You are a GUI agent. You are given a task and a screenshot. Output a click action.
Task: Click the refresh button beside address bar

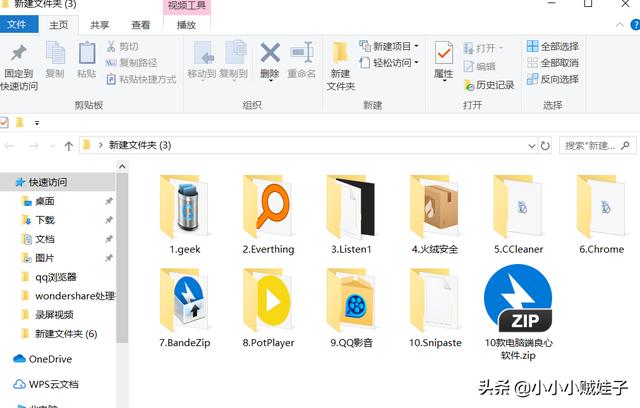545,146
